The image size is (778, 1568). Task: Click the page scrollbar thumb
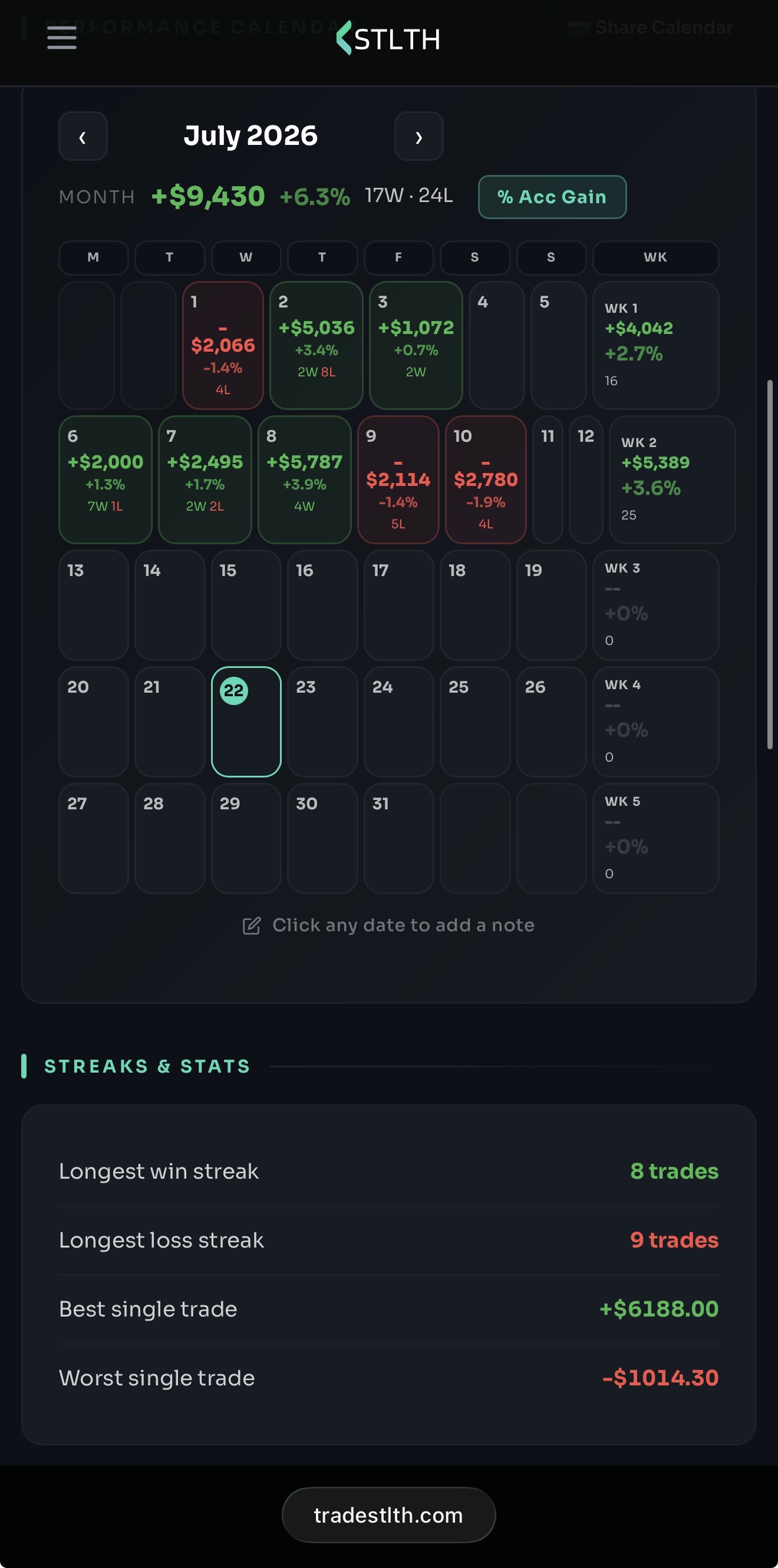[x=770, y=564]
